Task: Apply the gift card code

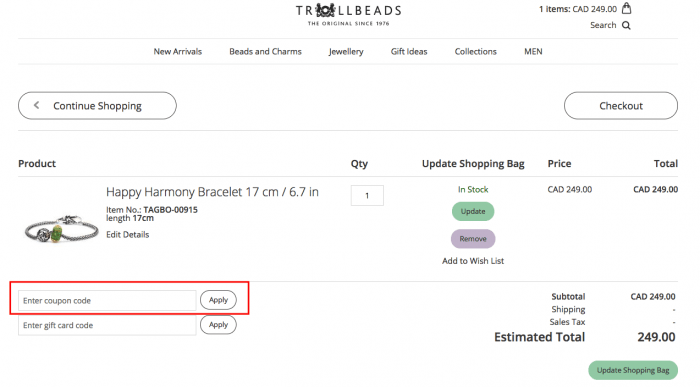Action: 218,325
